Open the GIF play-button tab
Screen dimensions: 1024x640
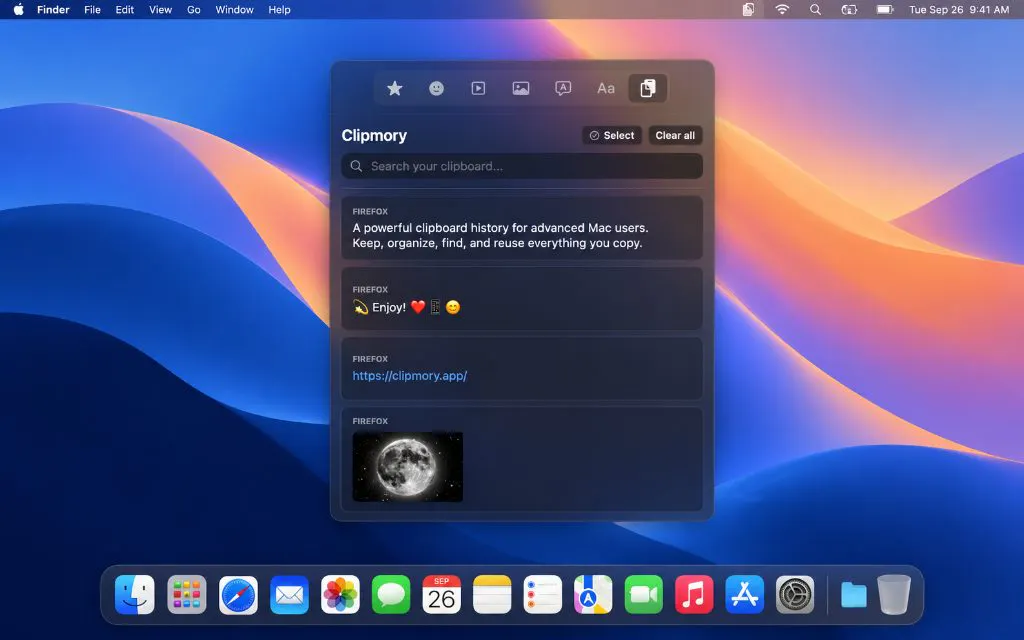click(478, 88)
